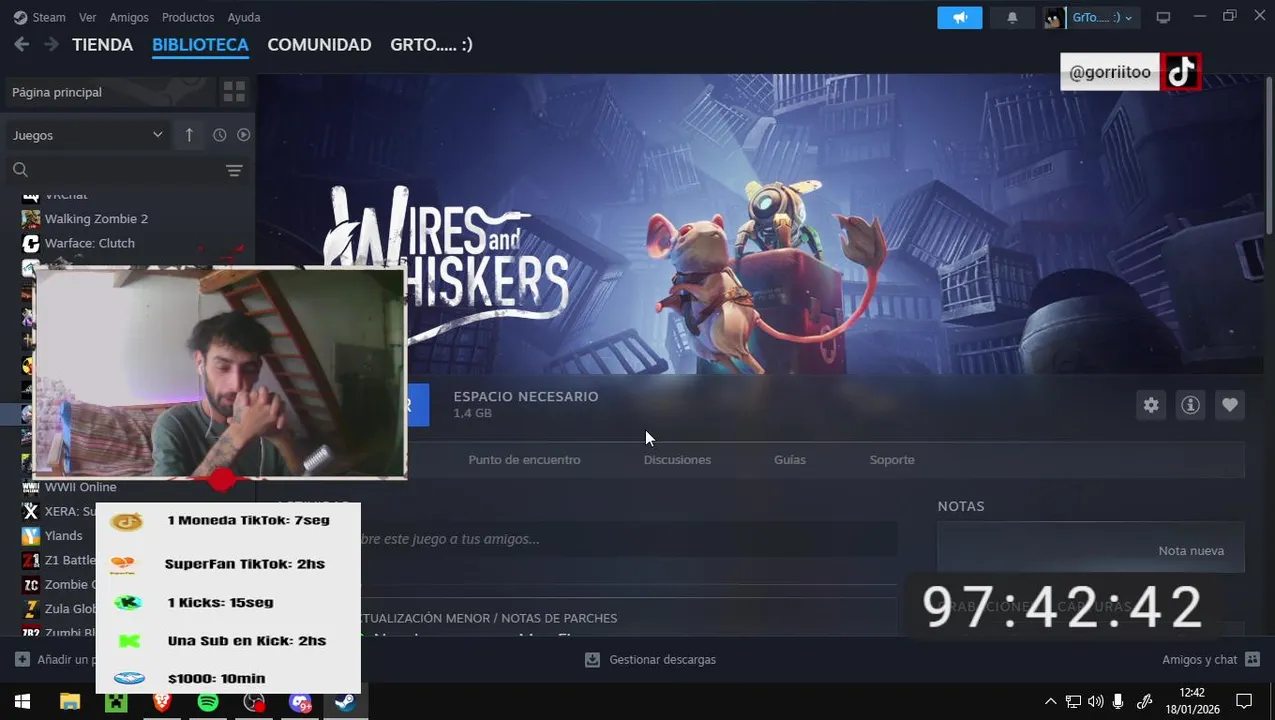Go back with the left arrow

tap(21, 45)
